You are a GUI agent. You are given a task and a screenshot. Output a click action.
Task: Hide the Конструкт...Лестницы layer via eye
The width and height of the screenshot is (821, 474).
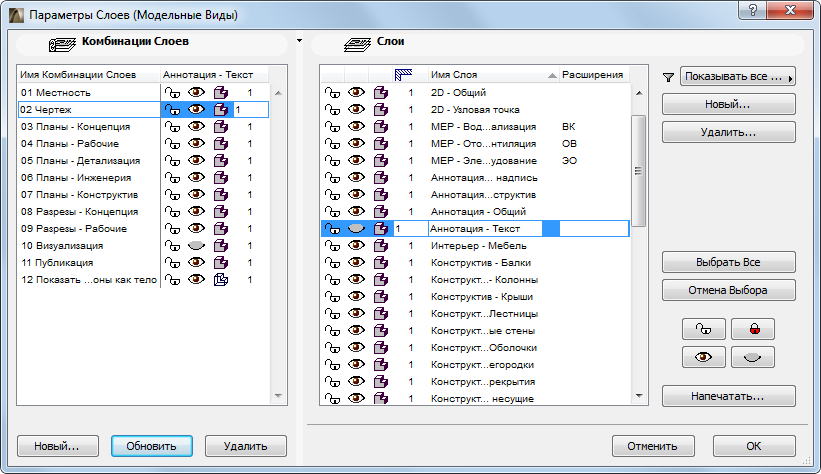[356, 314]
